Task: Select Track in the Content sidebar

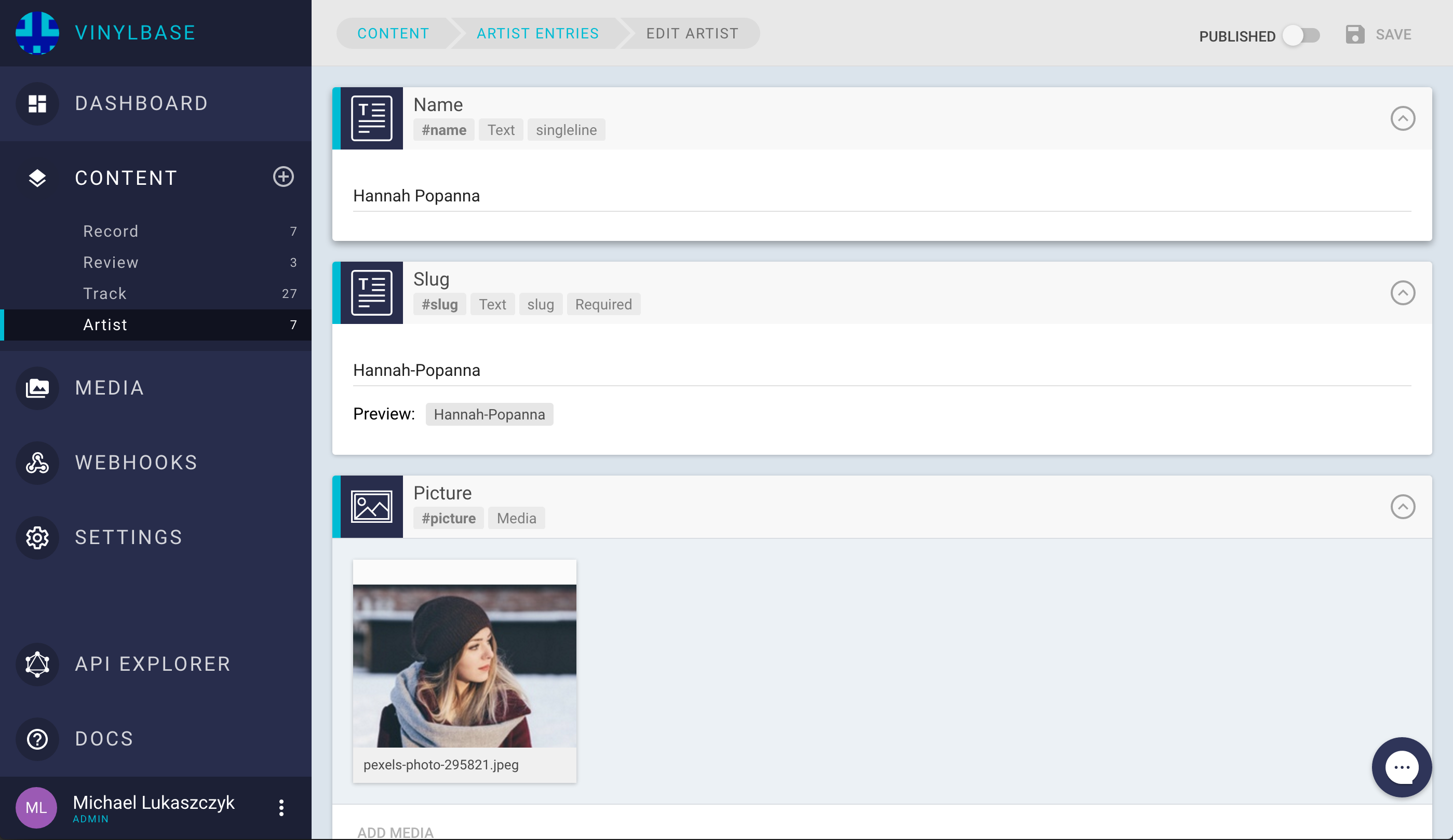Action: coord(104,293)
